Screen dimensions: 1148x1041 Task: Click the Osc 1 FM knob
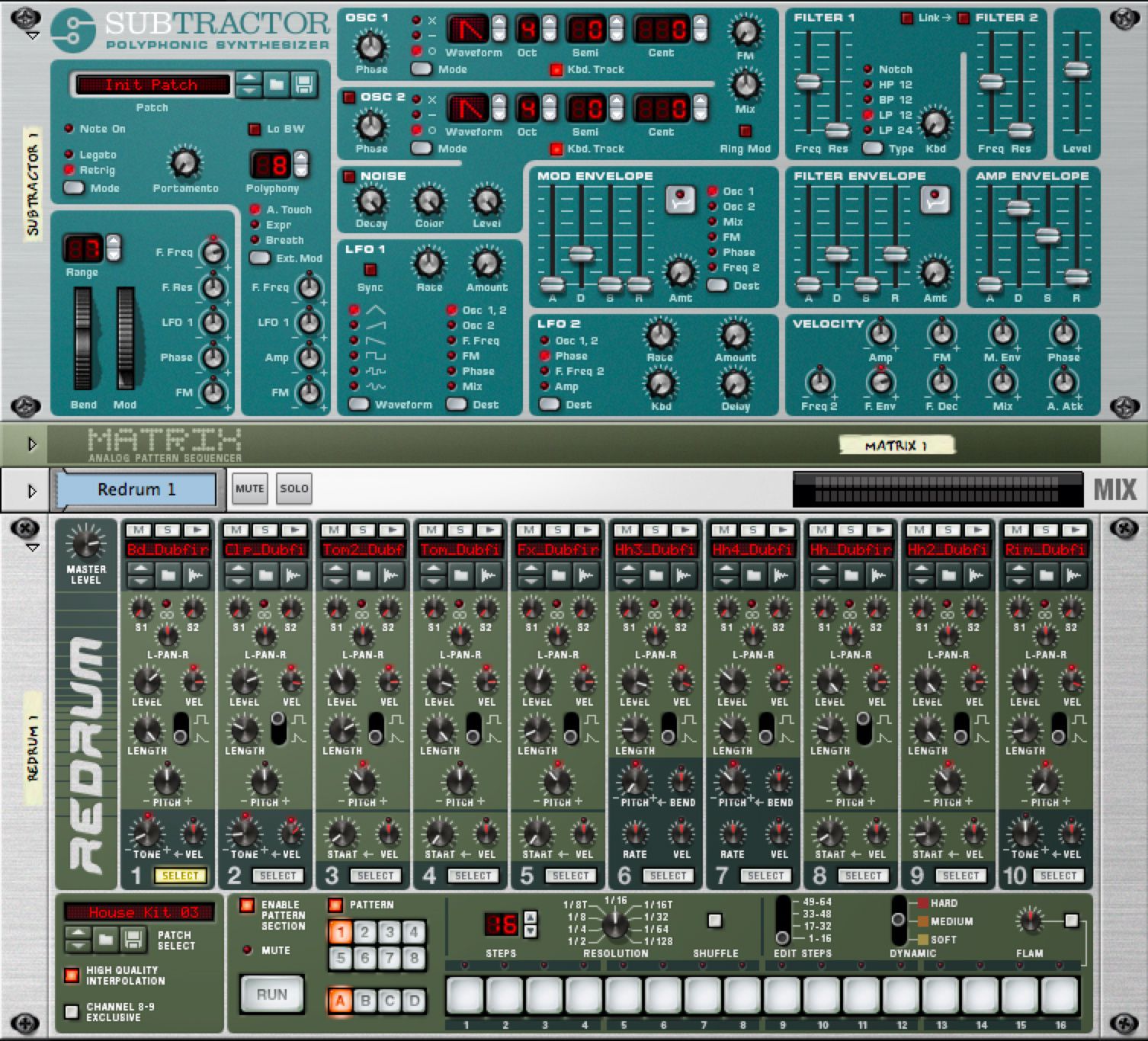click(x=746, y=31)
